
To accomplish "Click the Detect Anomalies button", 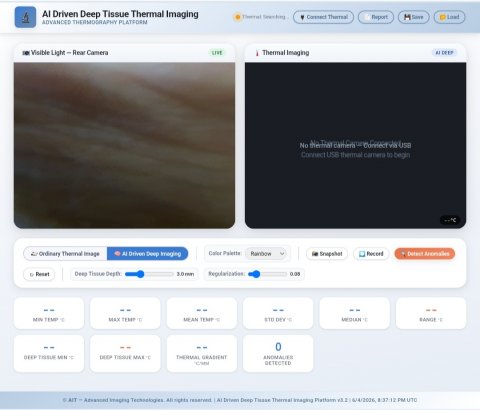I will 425,254.
